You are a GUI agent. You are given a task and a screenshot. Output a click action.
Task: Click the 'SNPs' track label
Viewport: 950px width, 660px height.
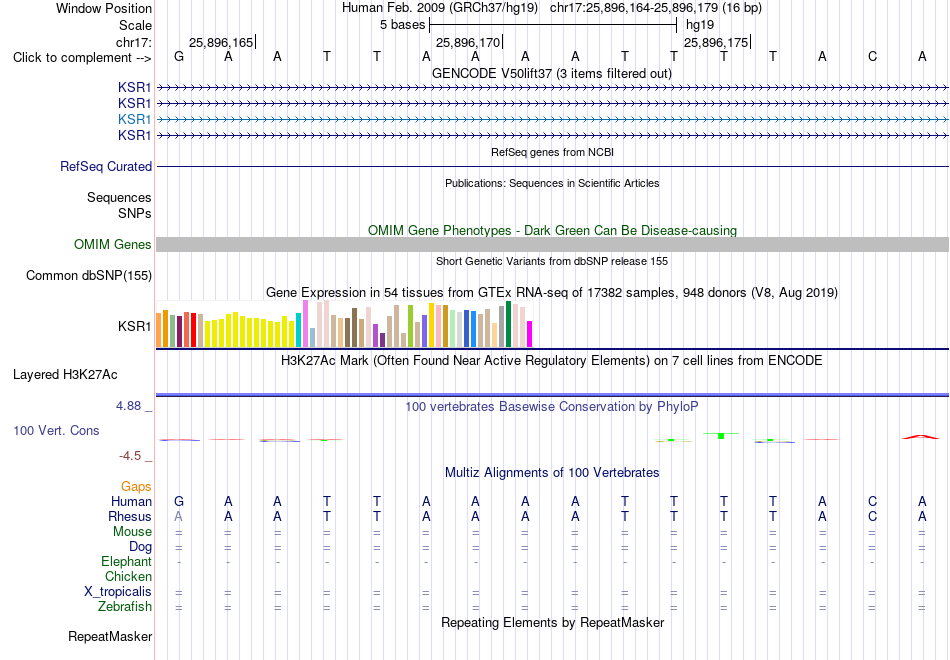click(135, 213)
